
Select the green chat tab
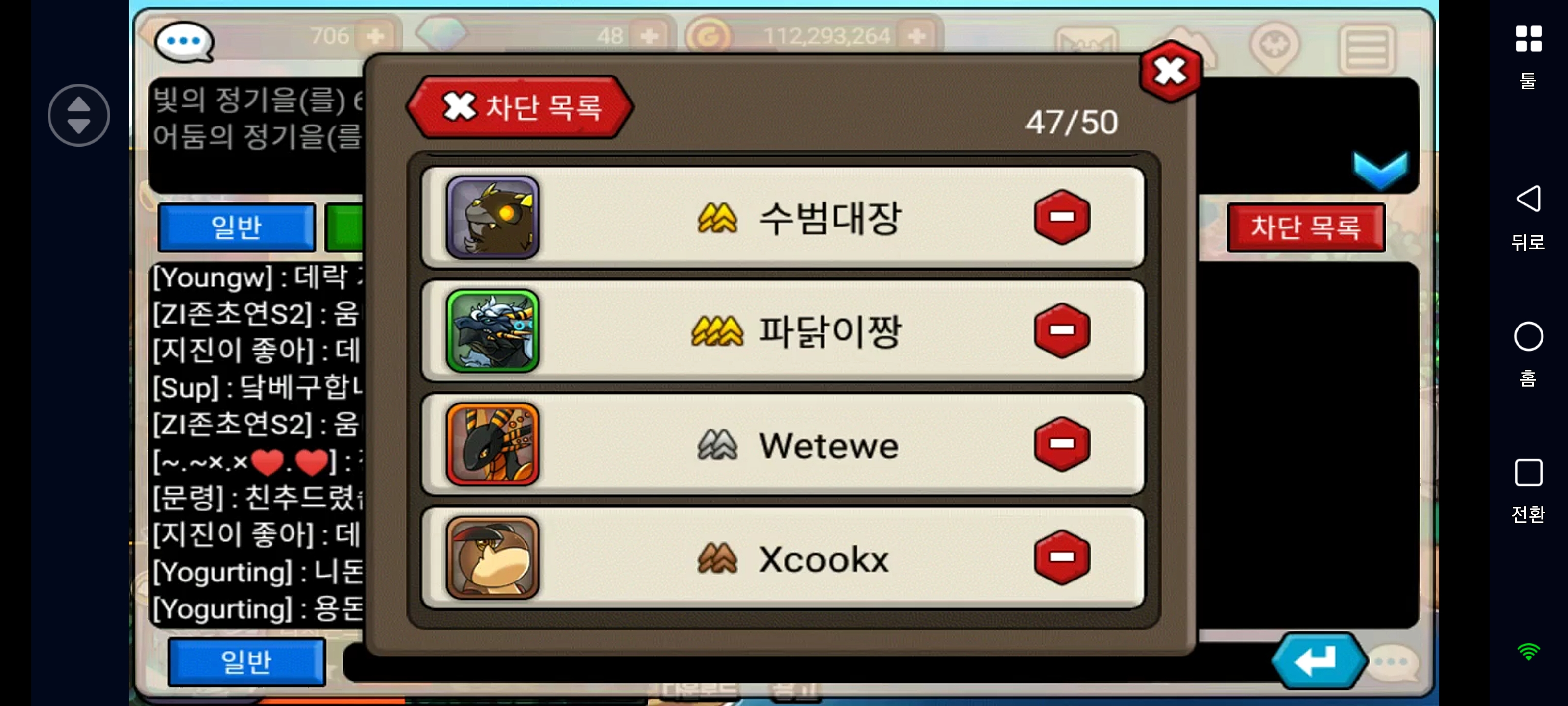coord(344,227)
